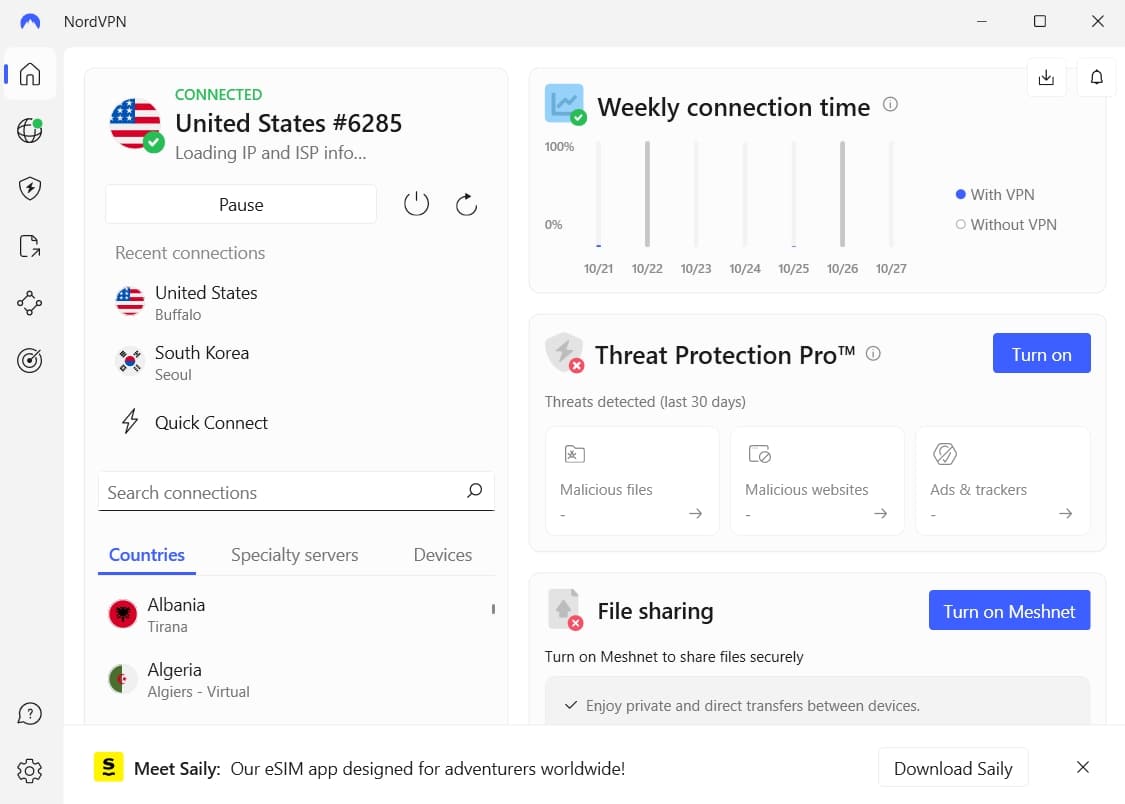
Task: Open the help chat bubble icon
Action: coord(29,714)
